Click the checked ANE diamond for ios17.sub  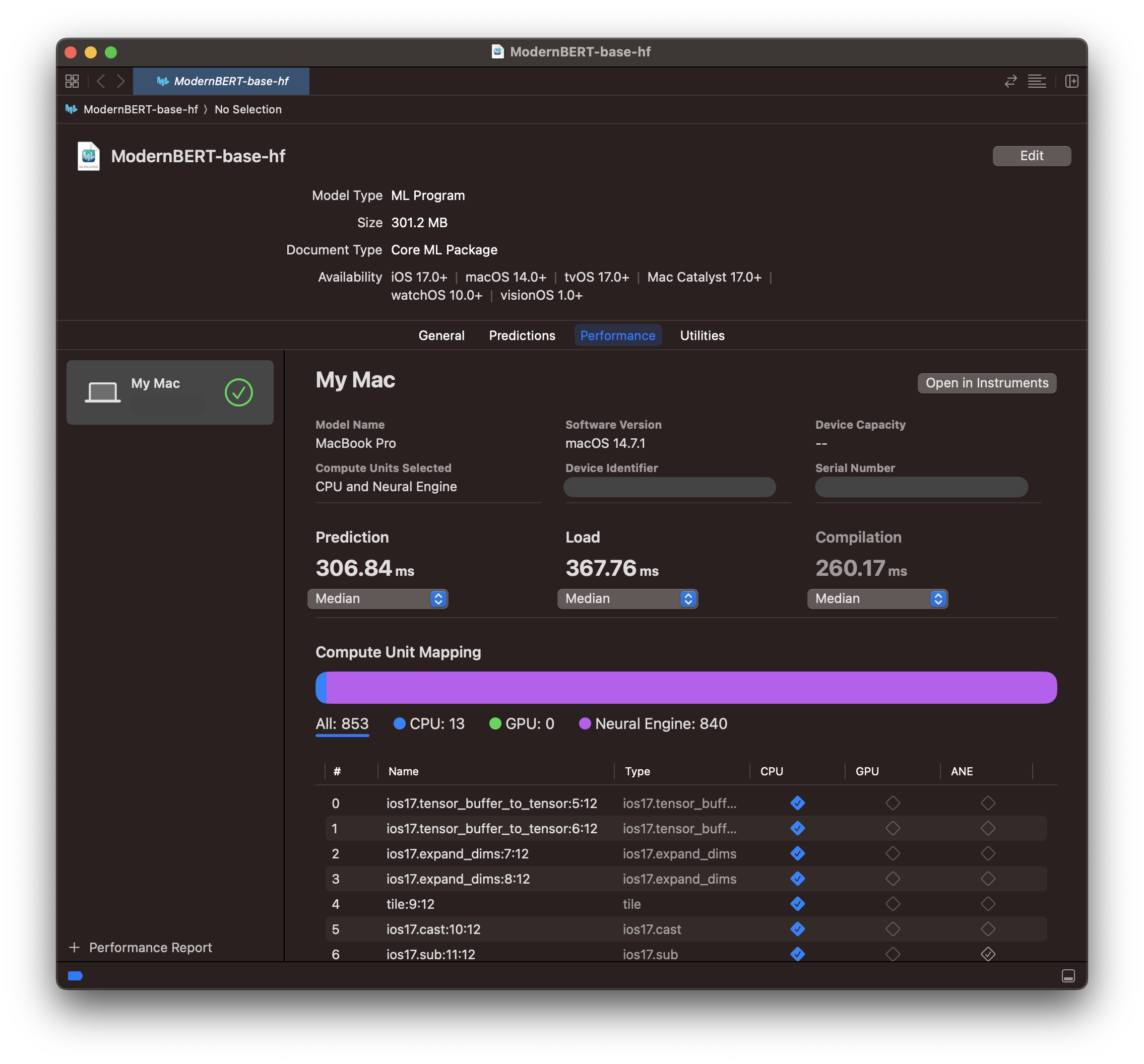click(x=988, y=954)
